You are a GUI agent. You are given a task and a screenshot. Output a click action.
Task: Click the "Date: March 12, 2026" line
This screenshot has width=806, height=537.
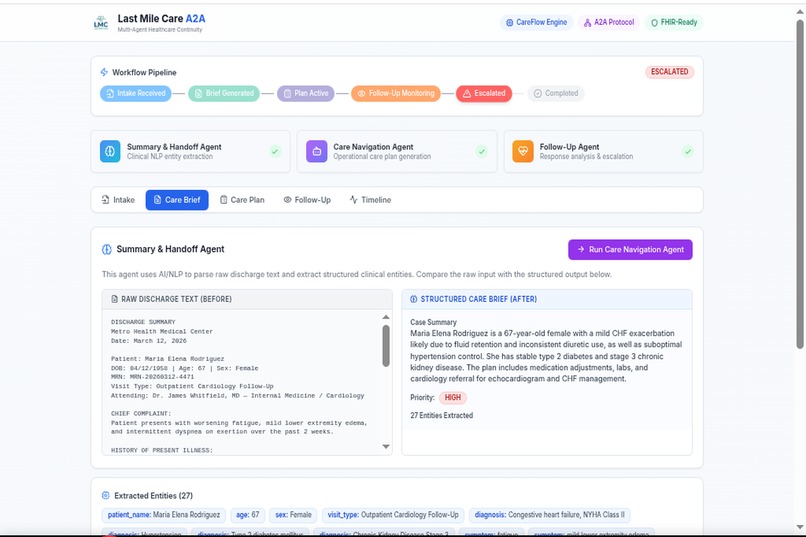pyautogui.click(x=149, y=341)
